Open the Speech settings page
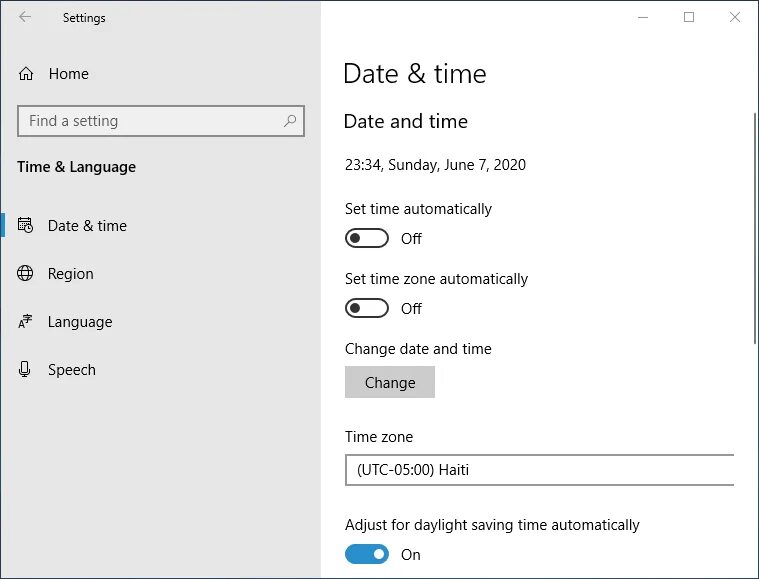This screenshot has height=579, width=759. coord(72,370)
